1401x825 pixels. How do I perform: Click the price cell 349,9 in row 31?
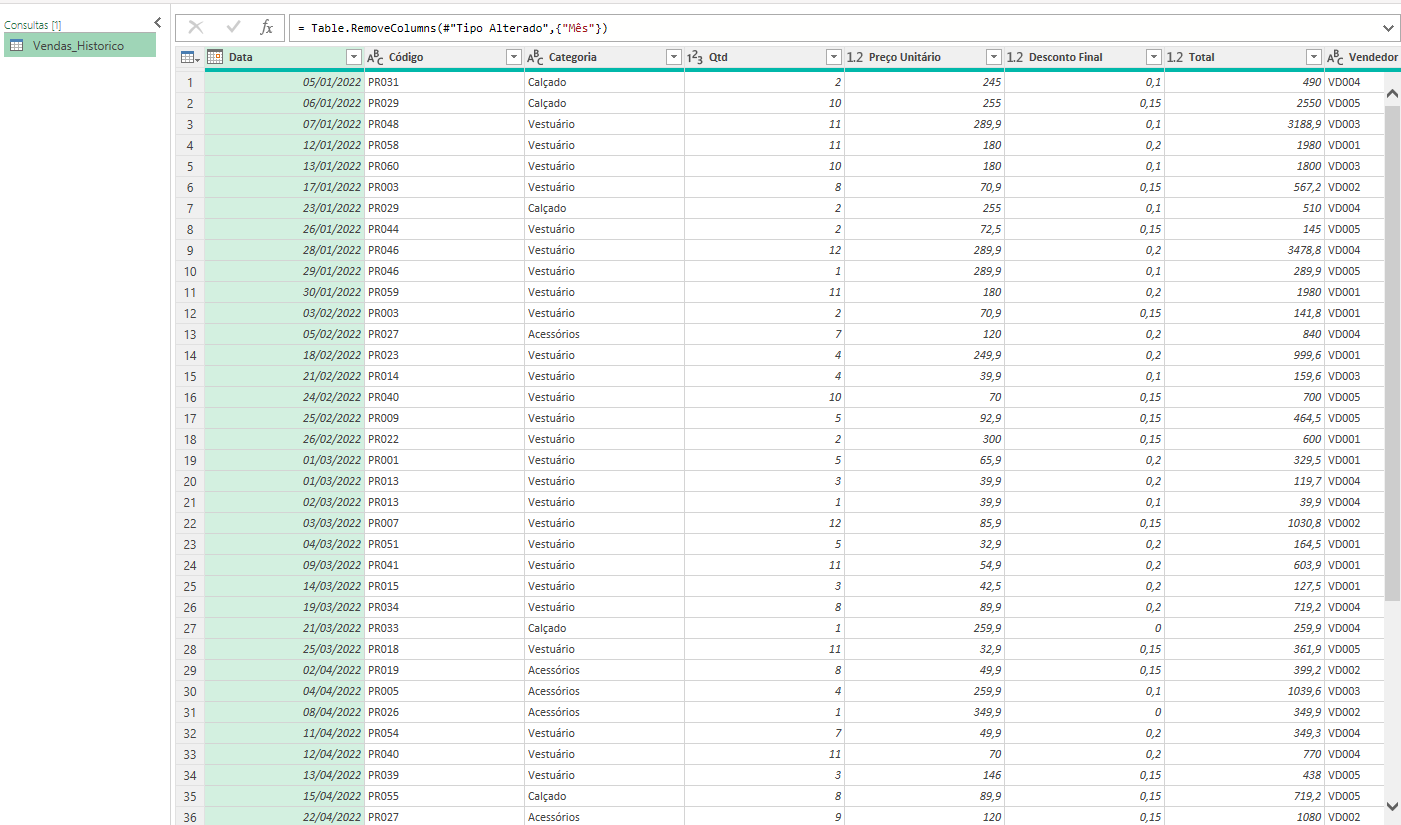coord(924,712)
